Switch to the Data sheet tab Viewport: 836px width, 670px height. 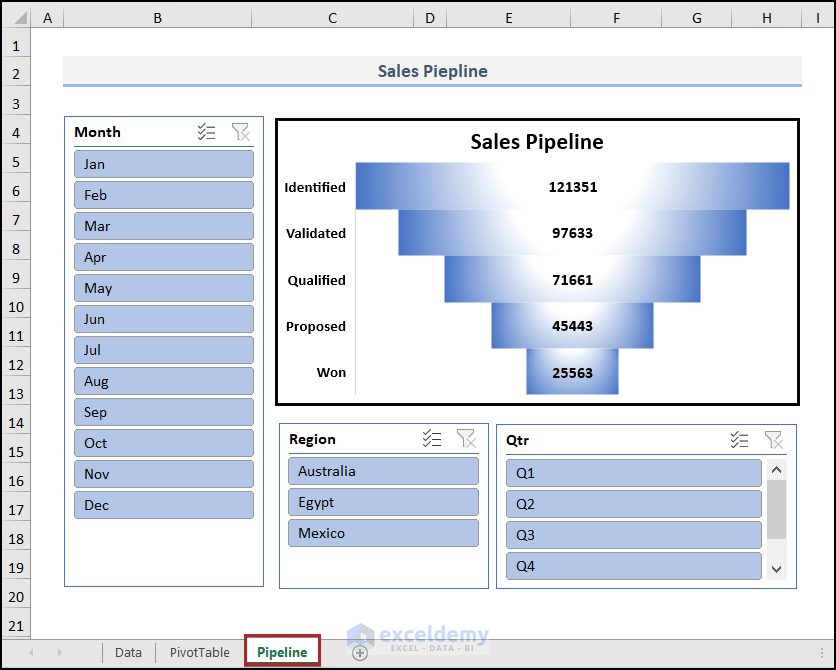coord(128,652)
